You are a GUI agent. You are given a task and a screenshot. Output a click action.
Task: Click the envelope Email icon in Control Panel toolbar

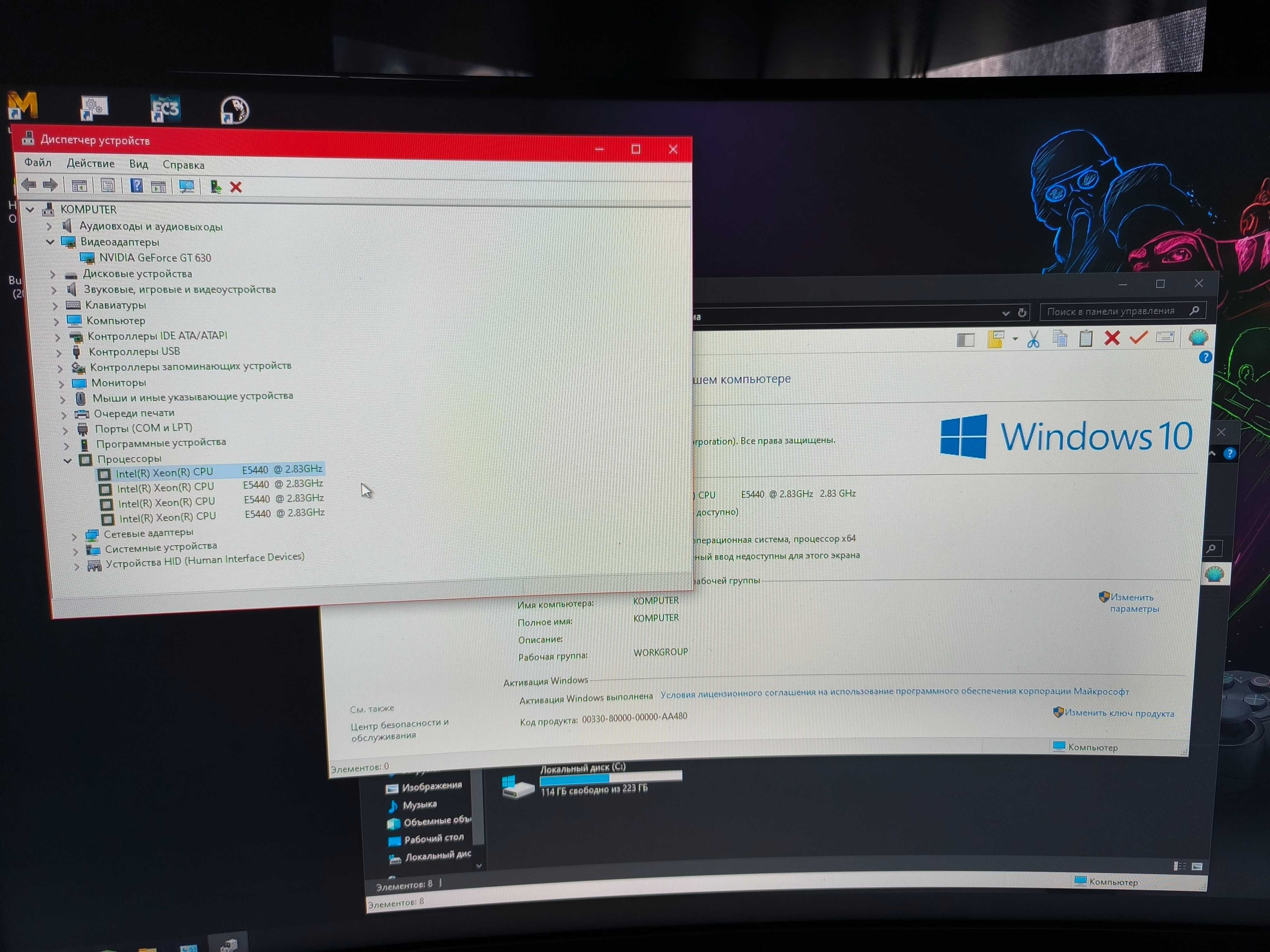pyautogui.click(x=1165, y=337)
